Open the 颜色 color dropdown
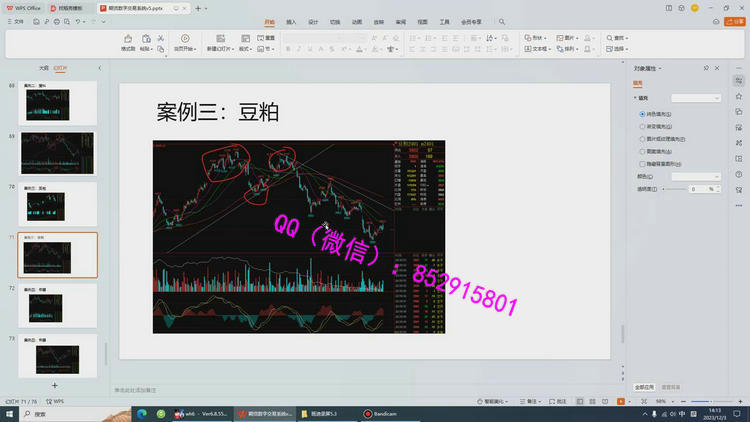The width and height of the screenshot is (750, 422). [x=696, y=176]
